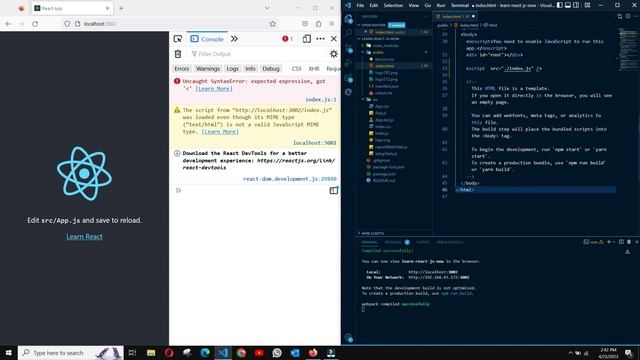List all Firefox tabs dropdown

pos(267,8)
